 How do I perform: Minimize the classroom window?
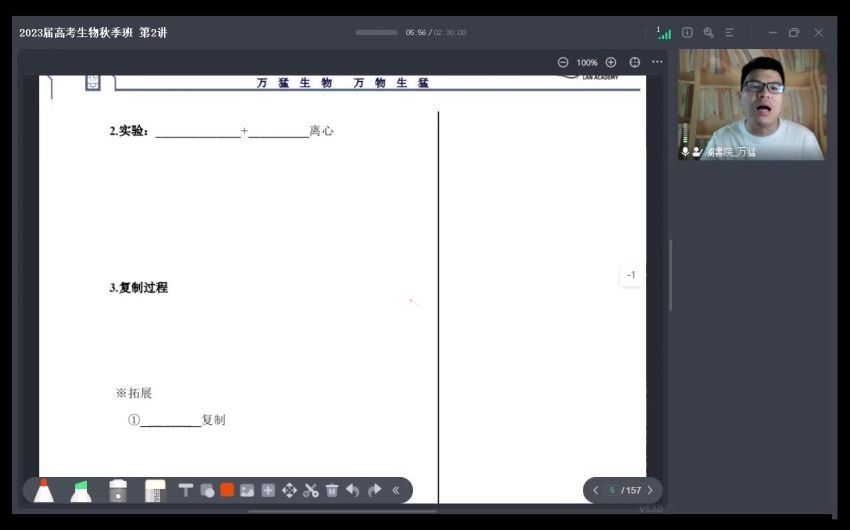pos(773,33)
